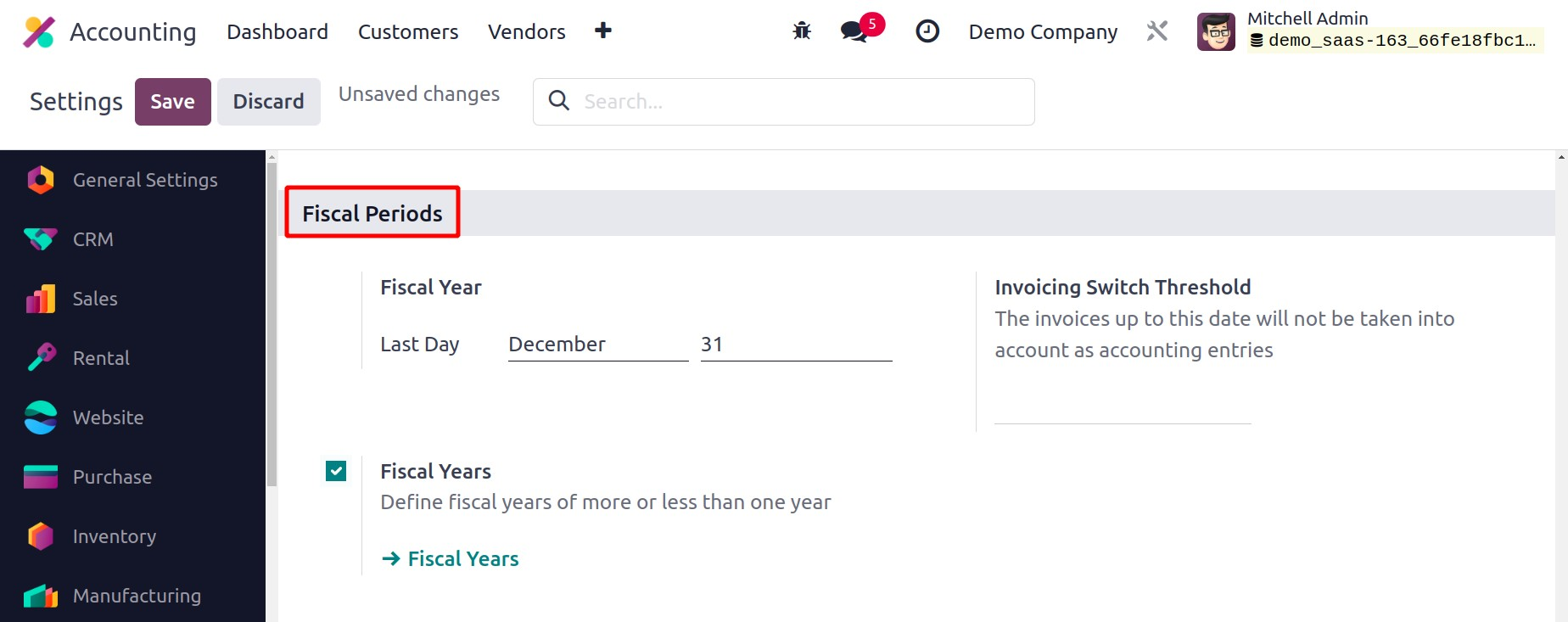Click the Accounting app logo icon
The height and width of the screenshot is (622, 1568).
(39, 32)
